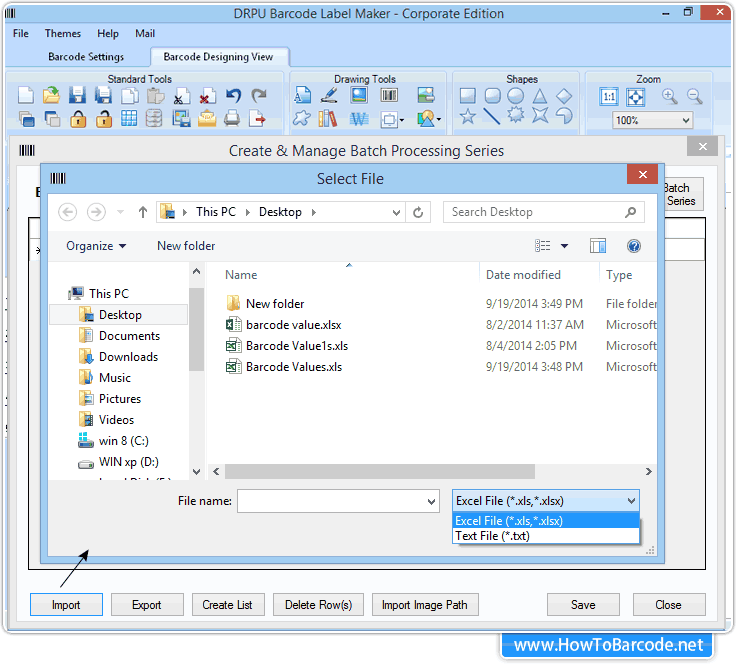This screenshot has height=665, width=736.
Task: Click the database cylinder icon
Action: point(154,118)
